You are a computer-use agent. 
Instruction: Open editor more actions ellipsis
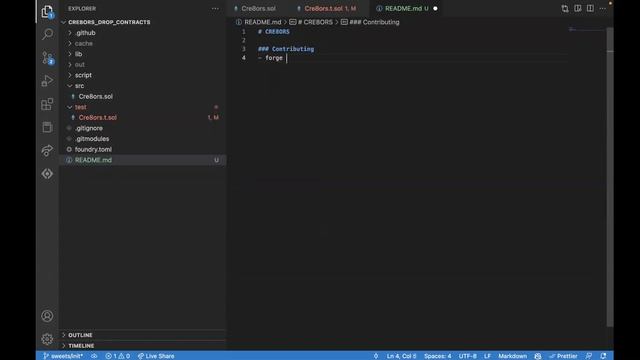(603, 9)
